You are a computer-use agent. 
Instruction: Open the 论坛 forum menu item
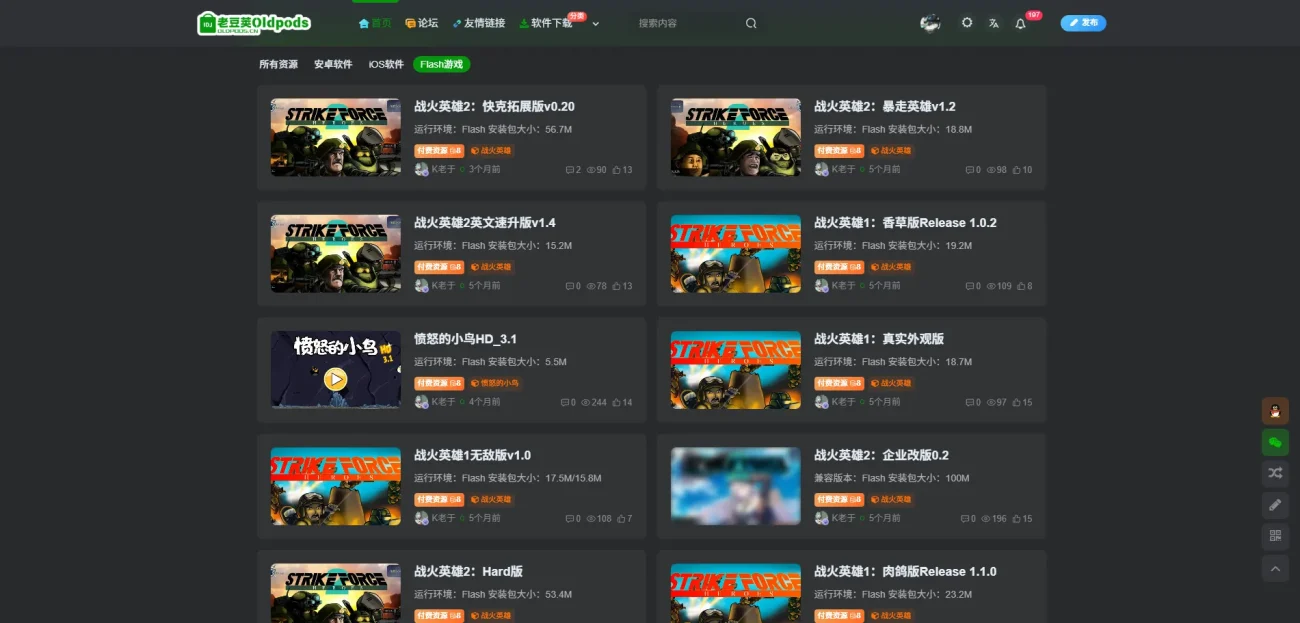click(422, 23)
